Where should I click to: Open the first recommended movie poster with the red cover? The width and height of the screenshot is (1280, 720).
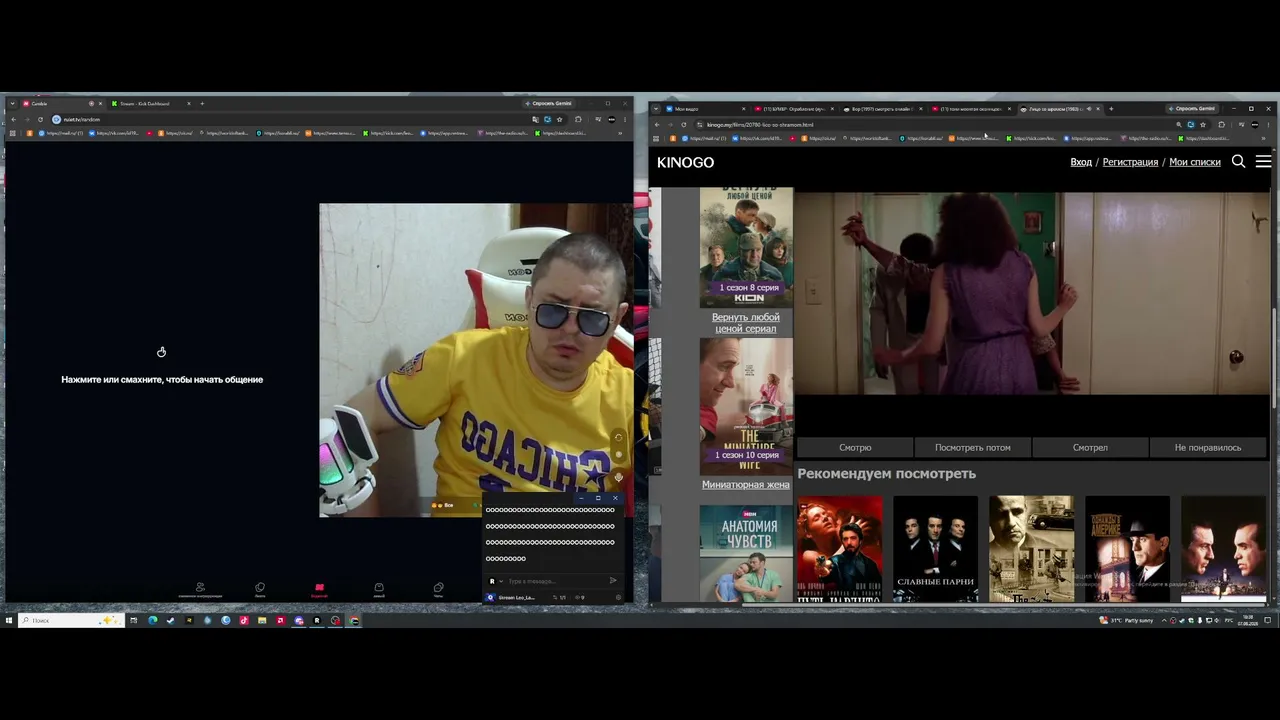840,549
